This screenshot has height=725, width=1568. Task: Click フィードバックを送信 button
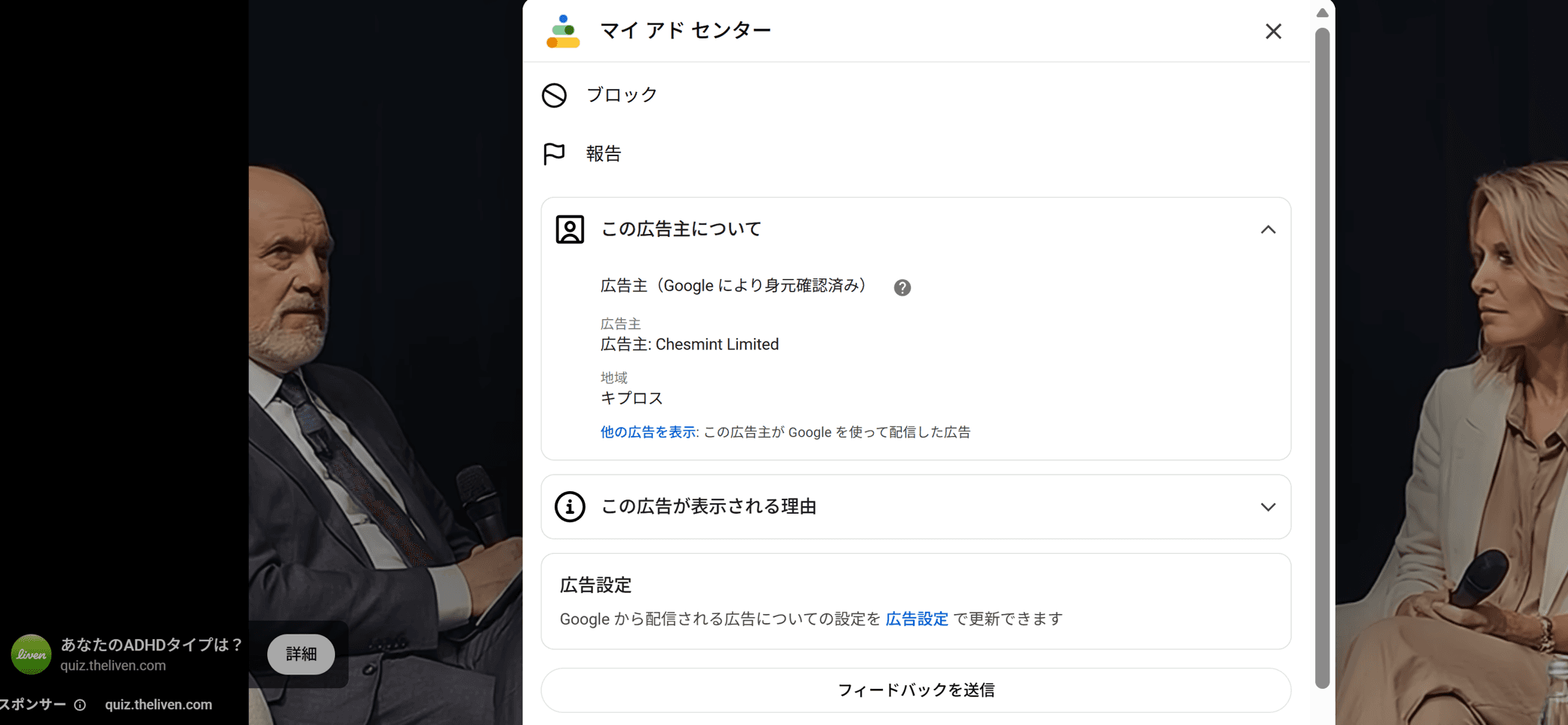916,690
